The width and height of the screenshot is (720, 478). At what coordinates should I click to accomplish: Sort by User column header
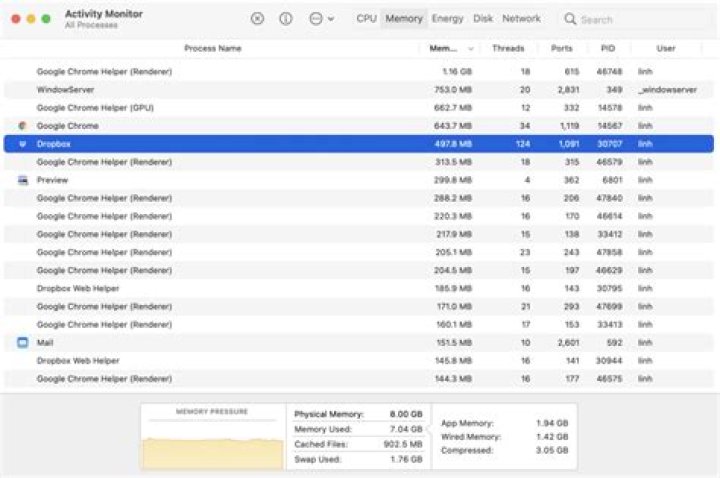click(666, 48)
